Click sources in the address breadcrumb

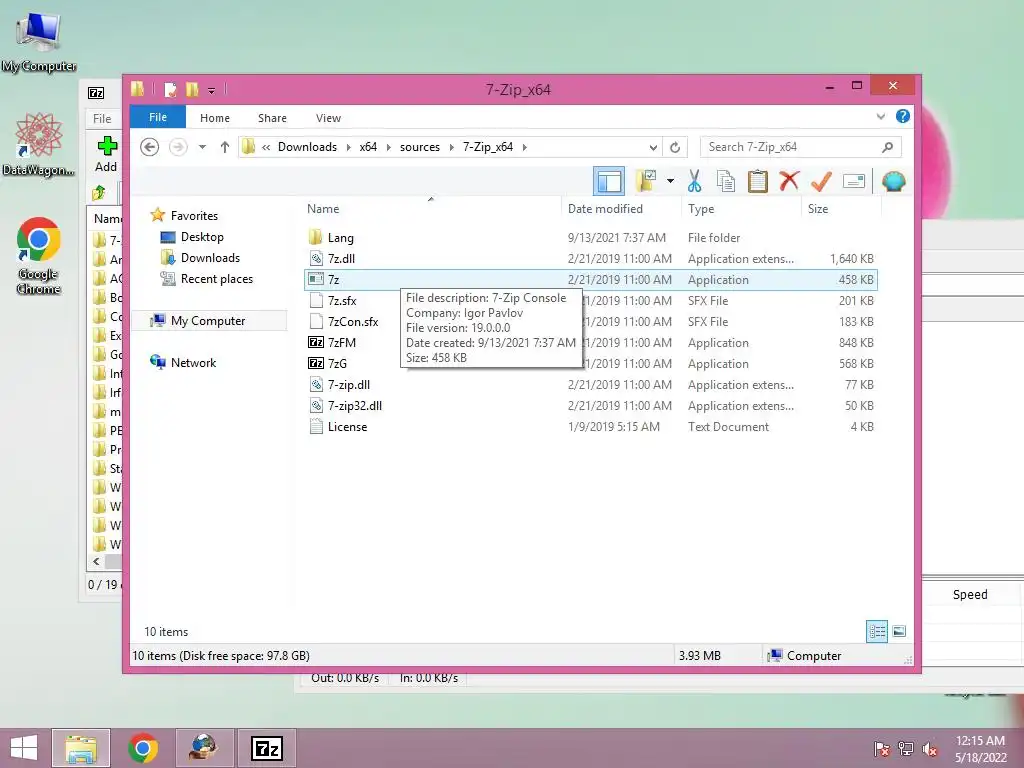(420, 147)
